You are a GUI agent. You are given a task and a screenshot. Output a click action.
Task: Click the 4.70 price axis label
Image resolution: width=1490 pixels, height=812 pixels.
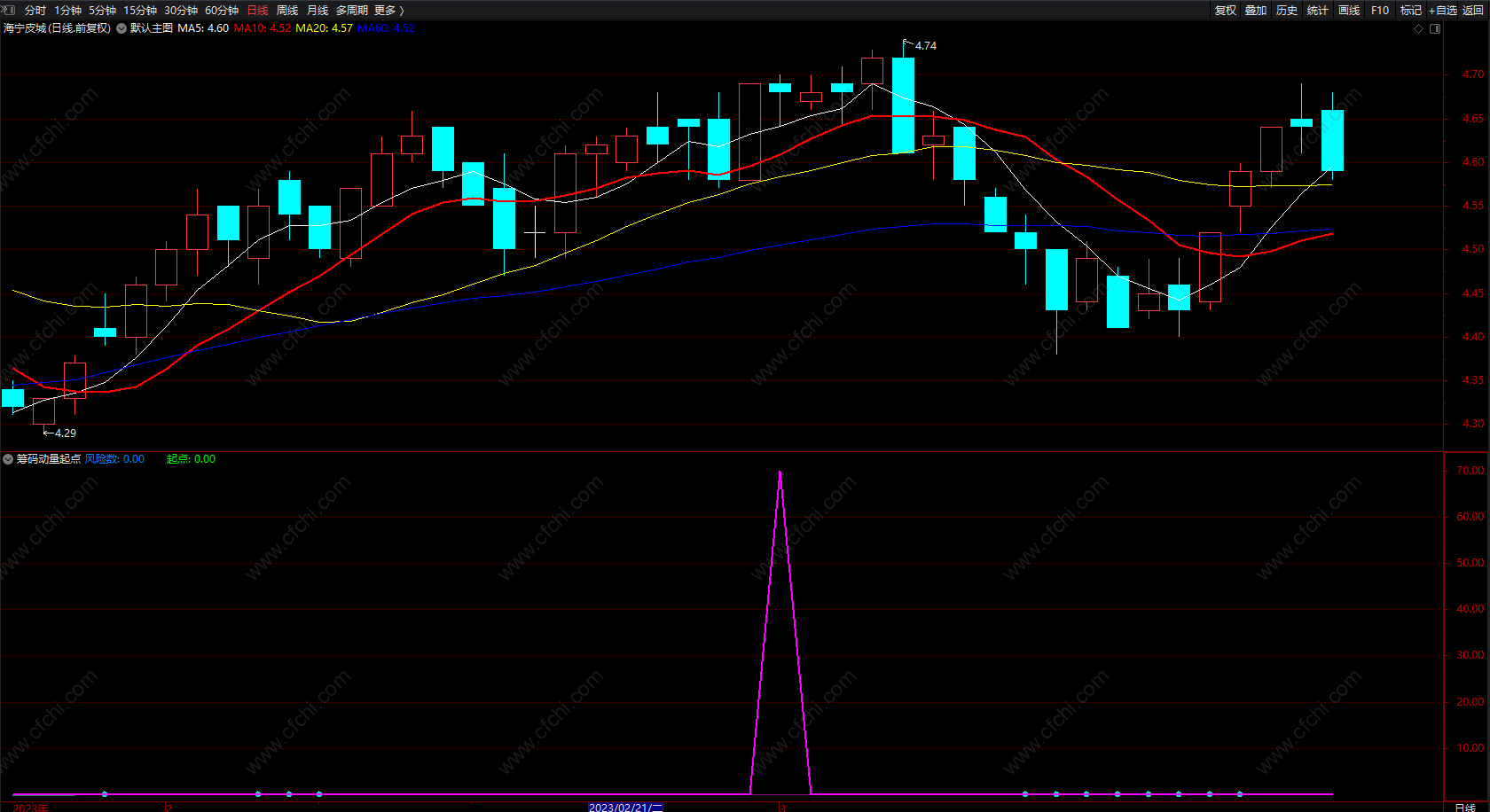pyautogui.click(x=1473, y=75)
